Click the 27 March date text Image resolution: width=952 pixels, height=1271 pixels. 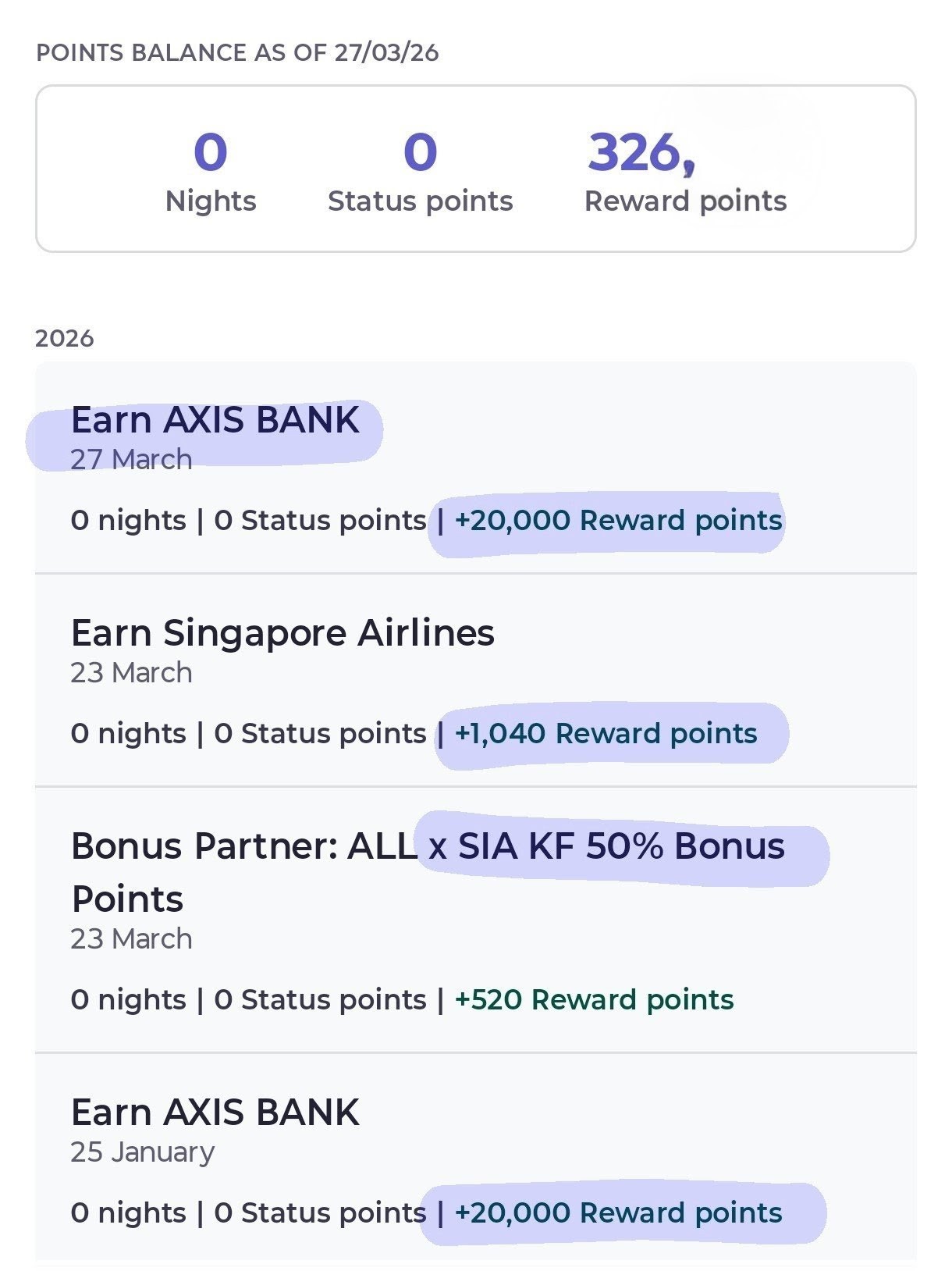[x=131, y=459]
